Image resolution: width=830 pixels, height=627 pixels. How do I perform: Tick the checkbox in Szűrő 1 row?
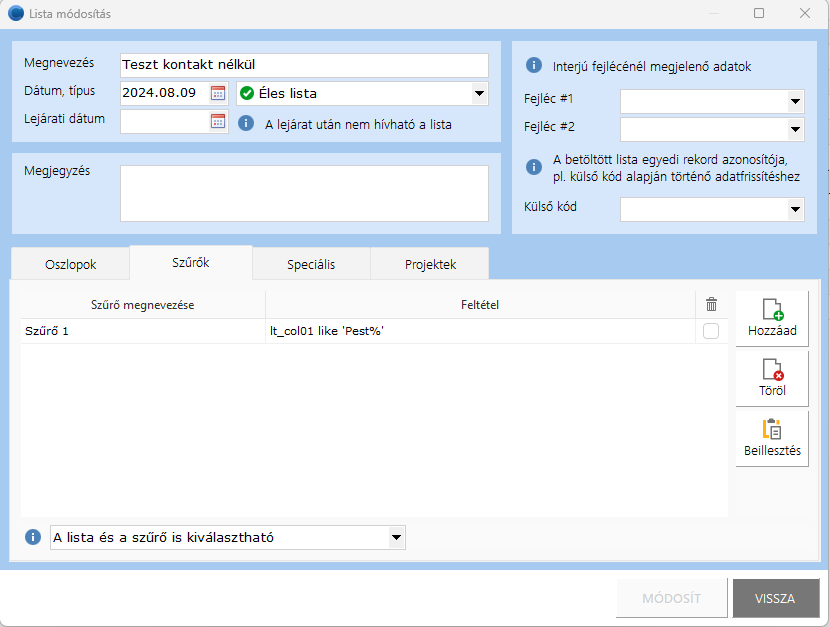711,331
